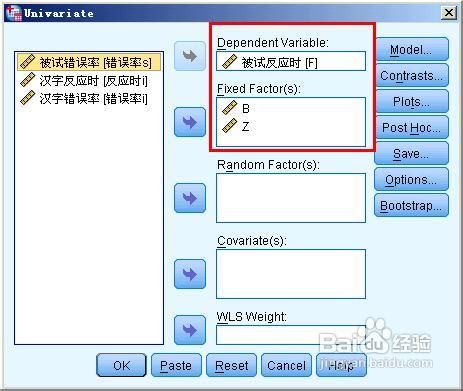The height and width of the screenshot is (391, 463).
Task: Click the arrow button beside Dependent Variable
Action: pos(190,56)
